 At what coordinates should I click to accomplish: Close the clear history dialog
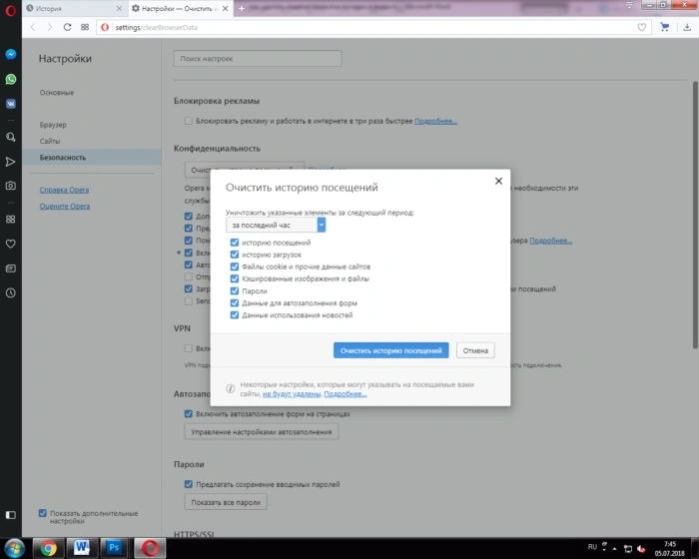(498, 181)
